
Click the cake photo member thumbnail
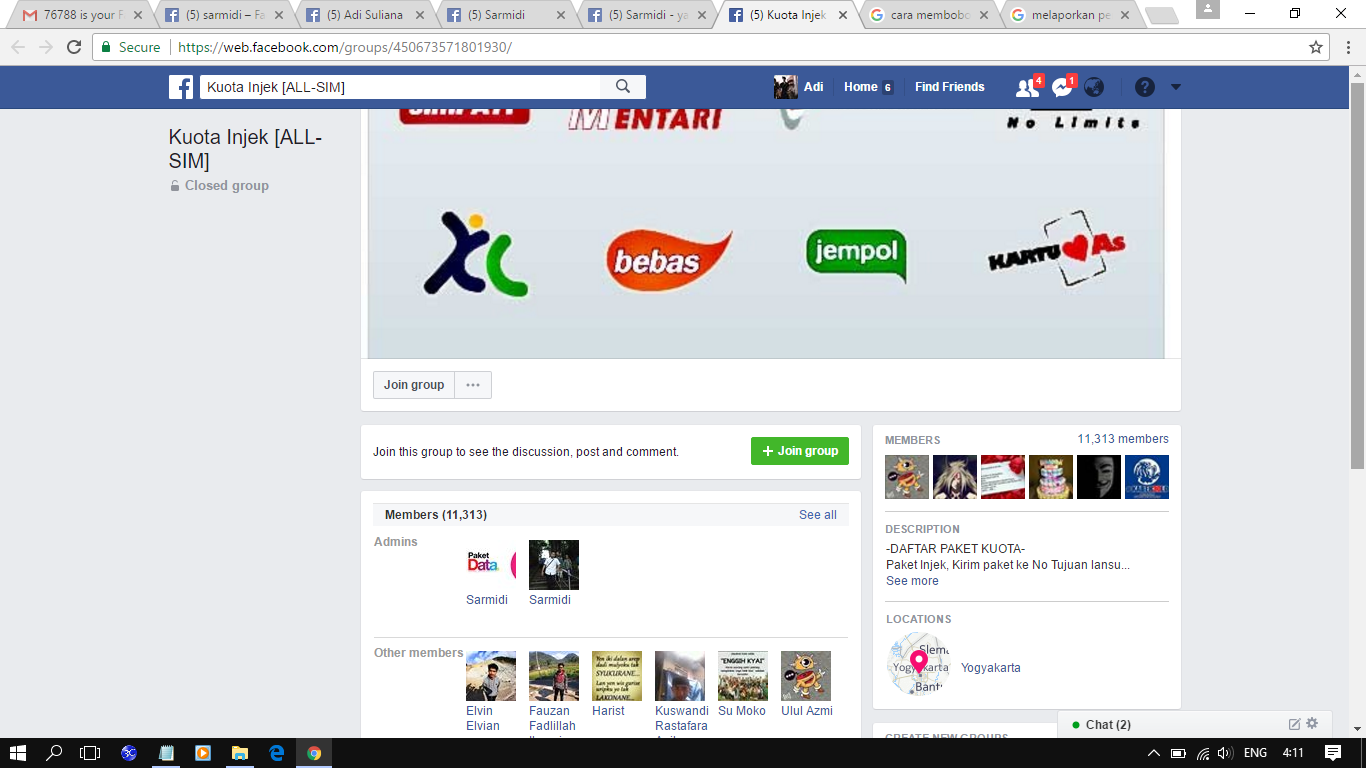[1051, 477]
